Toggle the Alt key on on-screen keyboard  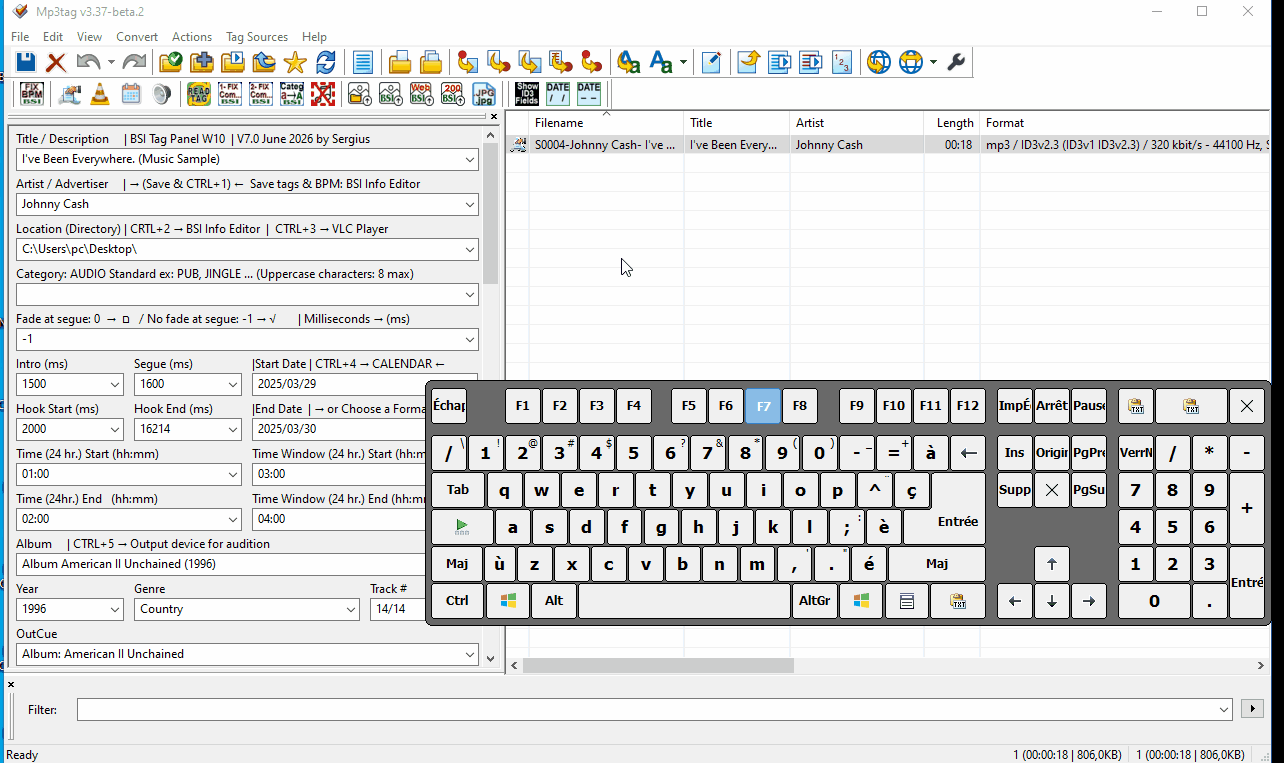554,601
